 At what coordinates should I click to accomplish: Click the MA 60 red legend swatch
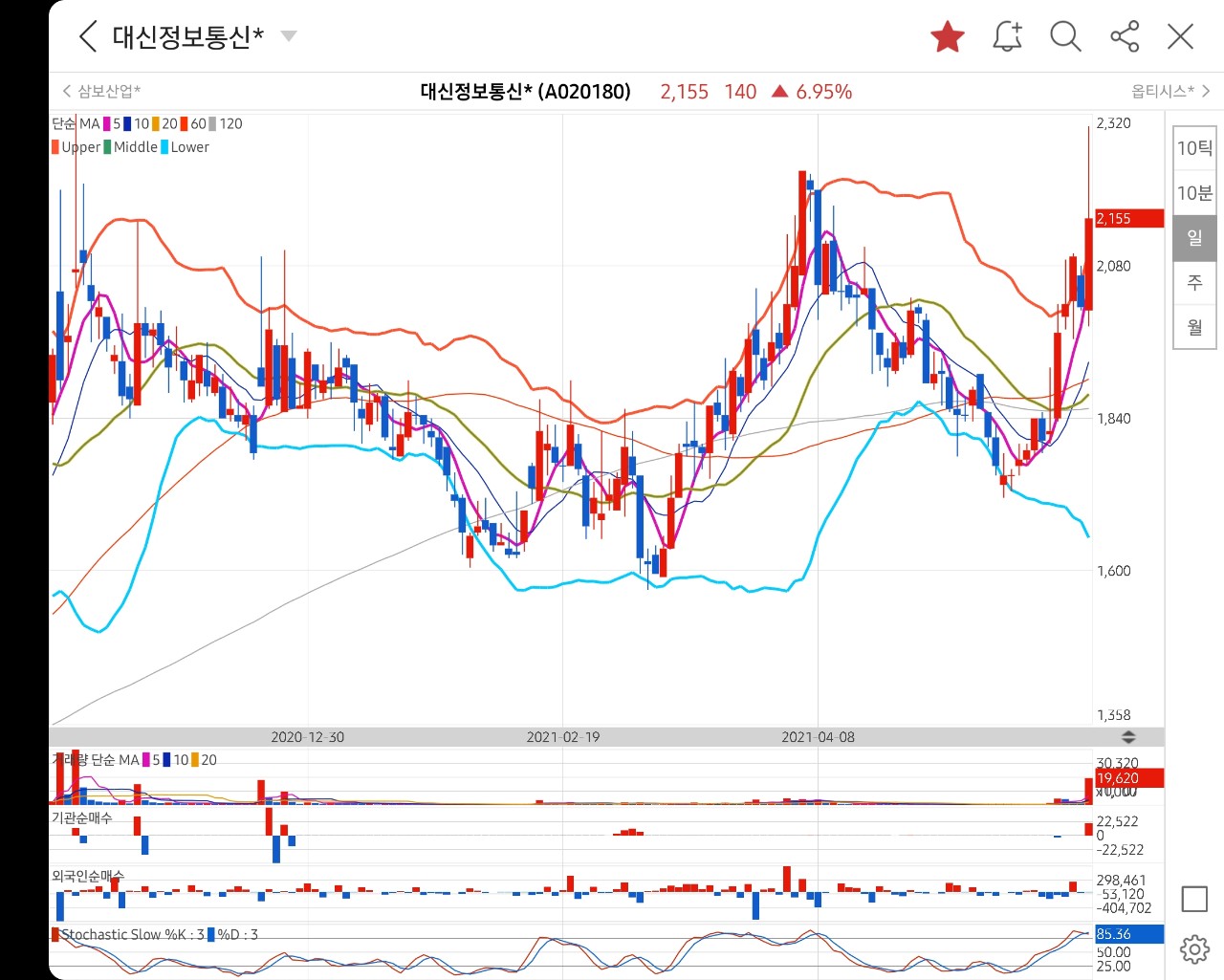[x=185, y=123]
